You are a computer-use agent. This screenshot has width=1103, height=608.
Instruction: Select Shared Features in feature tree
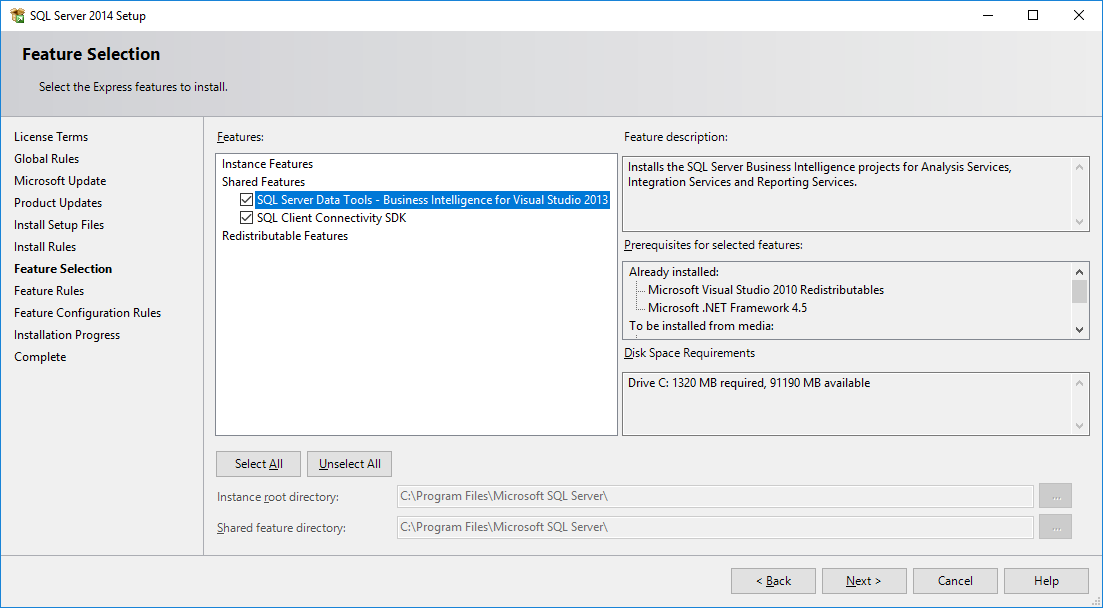(263, 182)
